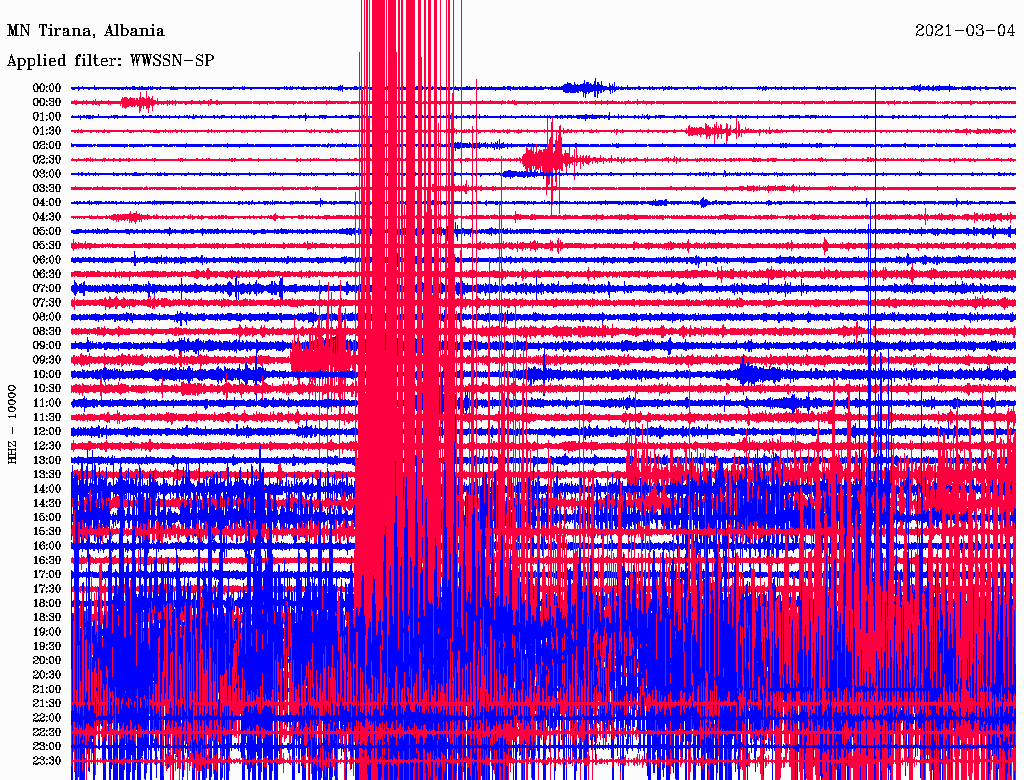Select the 18:30 time row label
The height and width of the screenshot is (780, 1024).
pos(47,617)
